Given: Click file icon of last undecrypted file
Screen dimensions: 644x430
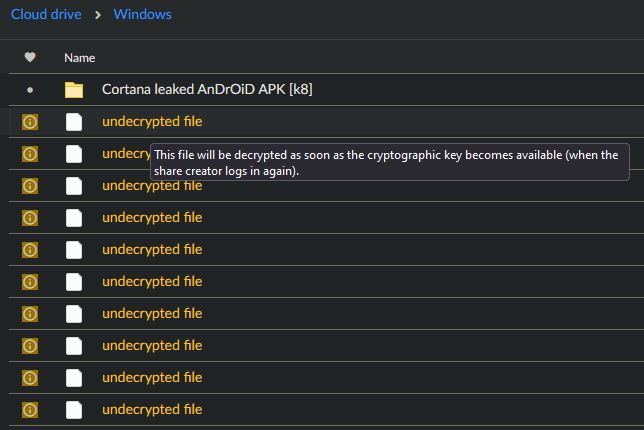Looking at the screenshot, I should click(x=74, y=410).
